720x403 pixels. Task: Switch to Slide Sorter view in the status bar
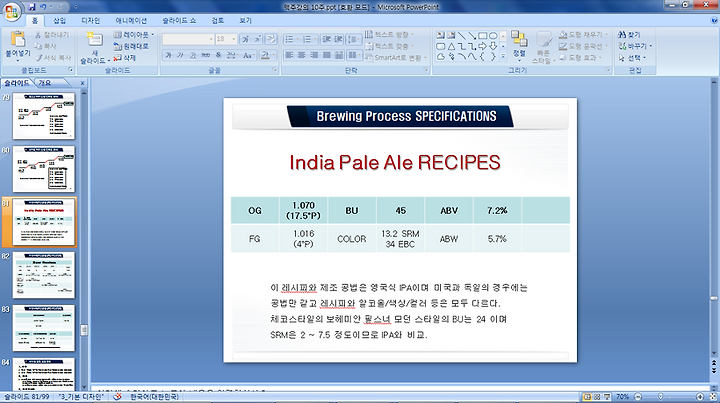597,397
